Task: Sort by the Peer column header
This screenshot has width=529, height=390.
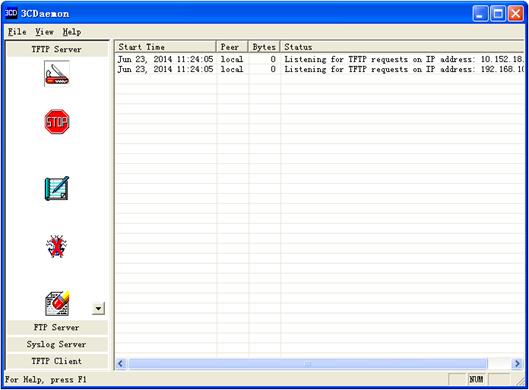Action: coord(232,47)
